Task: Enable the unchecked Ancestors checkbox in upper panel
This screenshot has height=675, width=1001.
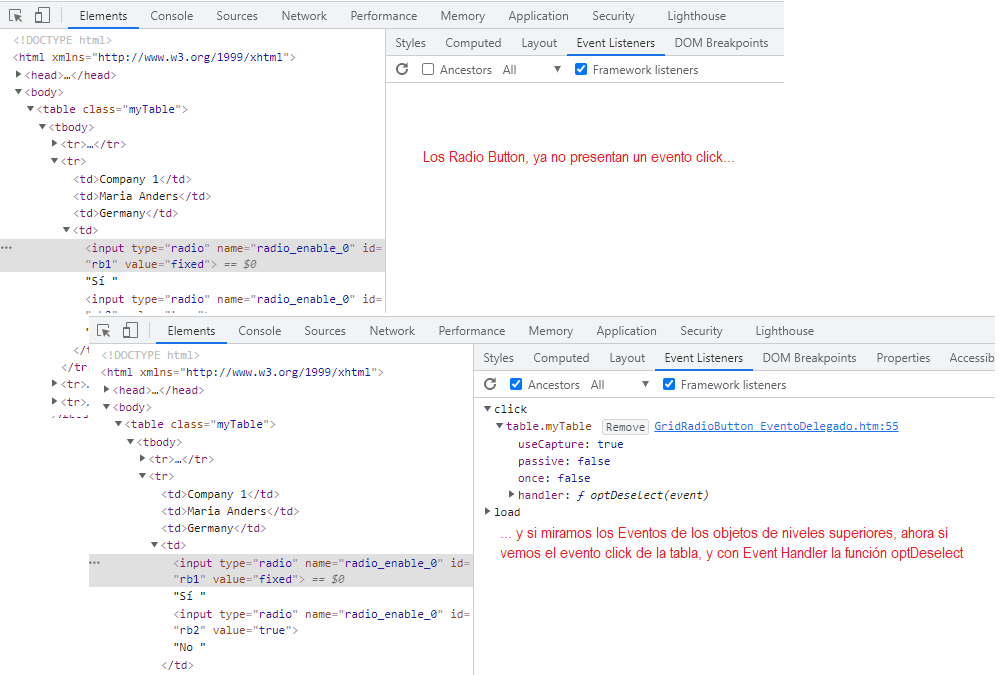Action: (428, 70)
